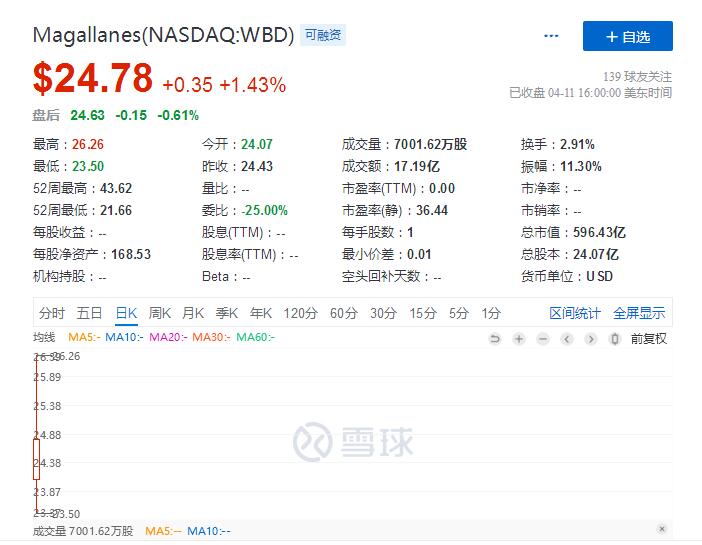
Task: Click the after-hours price 24.63
Action: [x=87, y=116]
